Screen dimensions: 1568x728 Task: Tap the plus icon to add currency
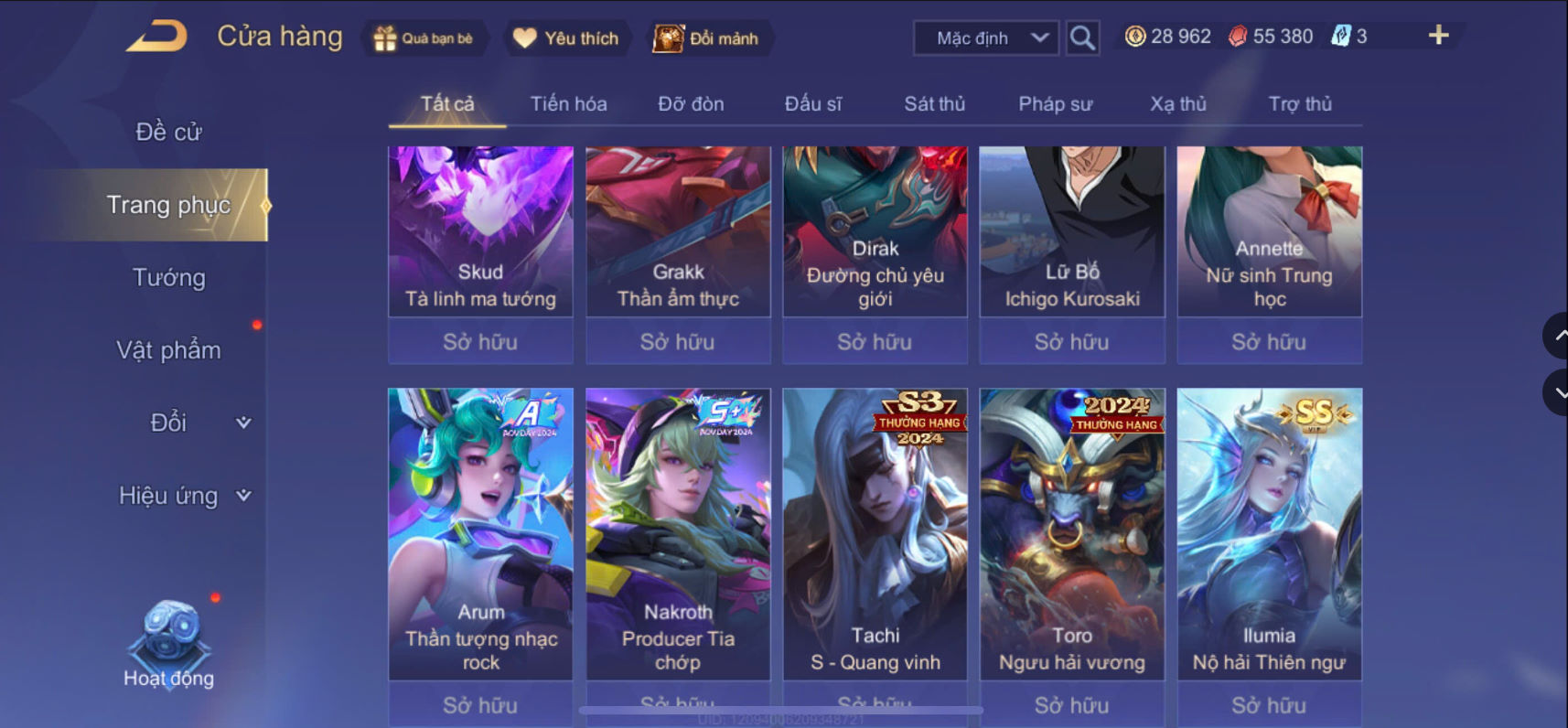pyautogui.click(x=1438, y=36)
